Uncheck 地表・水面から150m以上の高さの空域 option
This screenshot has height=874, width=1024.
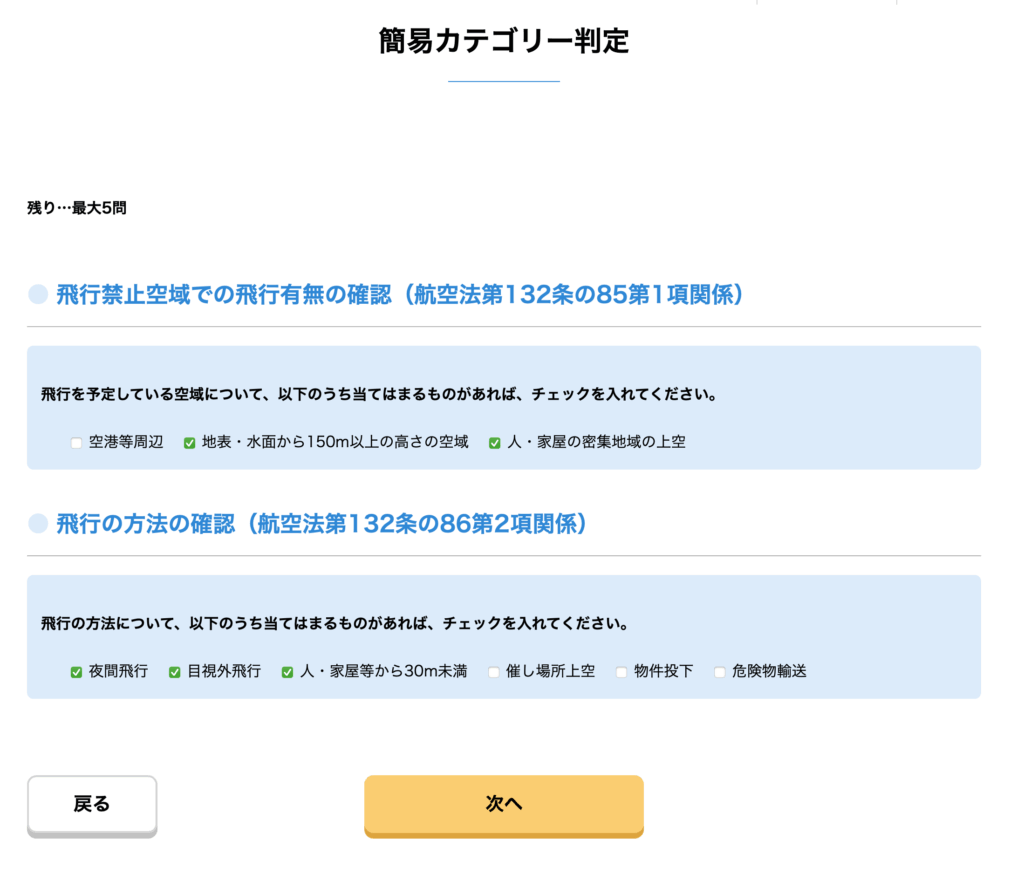click(x=189, y=443)
